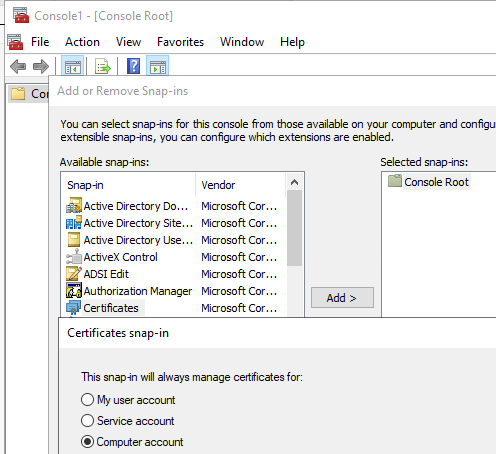
Task: Click the Back arrow toolbar icon
Action: (x=18, y=66)
